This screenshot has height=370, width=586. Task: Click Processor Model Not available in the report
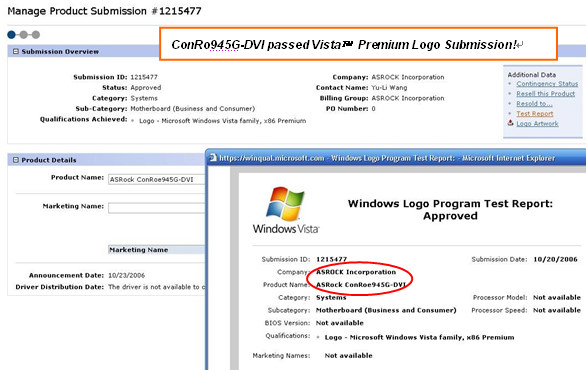(557, 297)
